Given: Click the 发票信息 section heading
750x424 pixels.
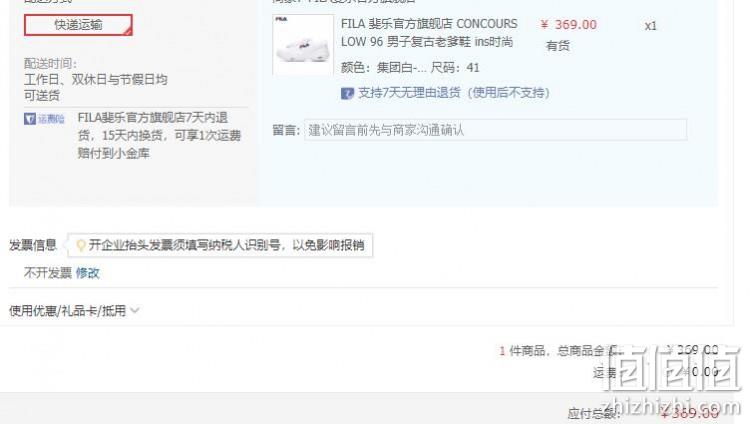Looking at the screenshot, I should point(33,245).
